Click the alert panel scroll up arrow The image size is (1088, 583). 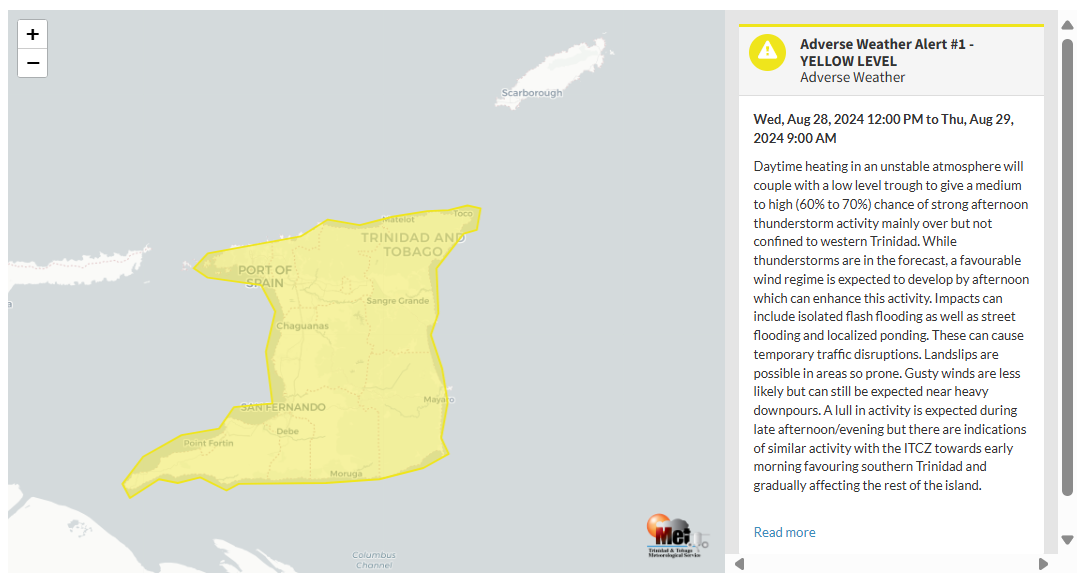tap(1067, 25)
